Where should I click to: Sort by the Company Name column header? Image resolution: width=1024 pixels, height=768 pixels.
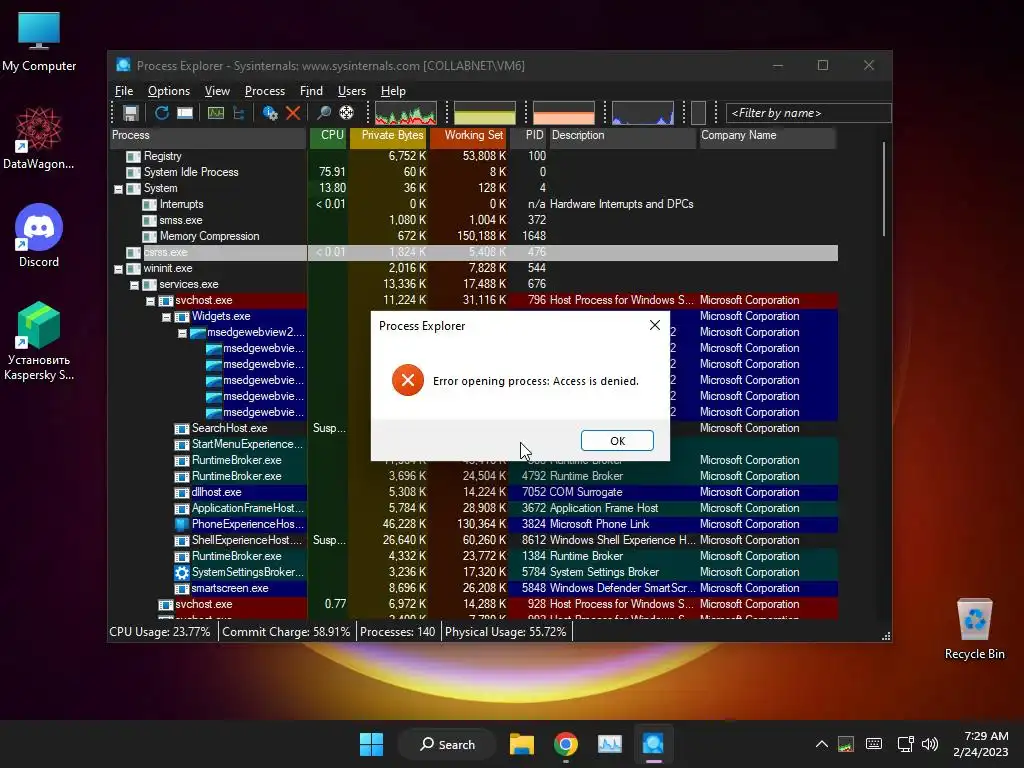(x=767, y=136)
